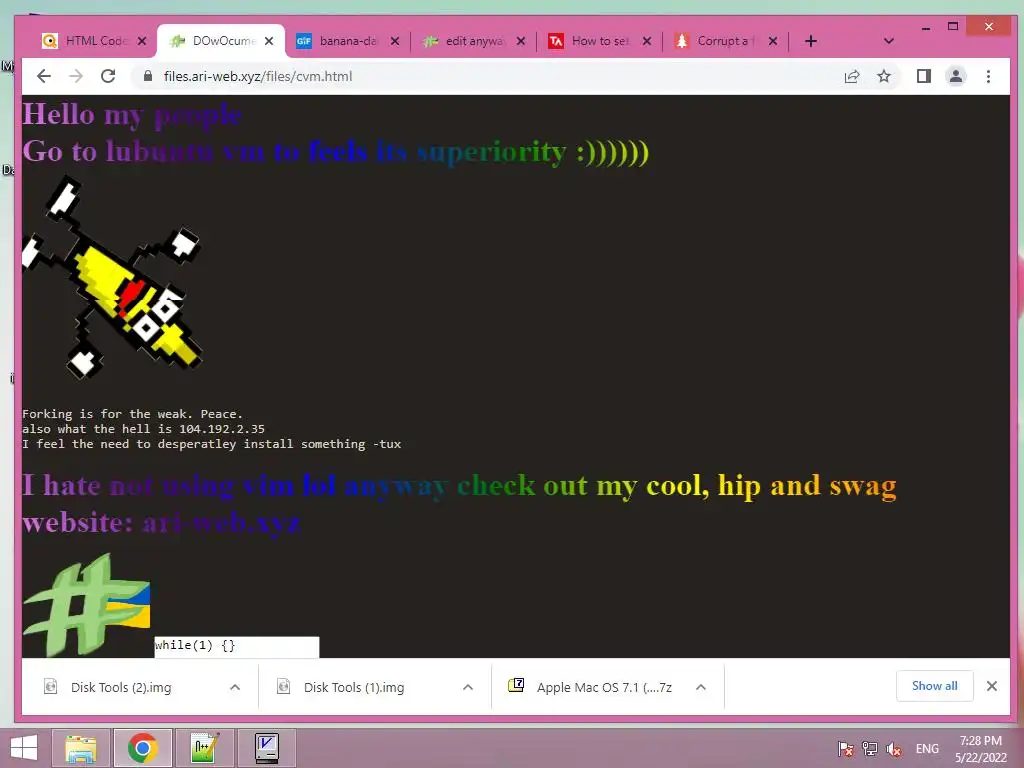The width and height of the screenshot is (1024, 768).
Task: Open a new tab
Action: (810, 41)
